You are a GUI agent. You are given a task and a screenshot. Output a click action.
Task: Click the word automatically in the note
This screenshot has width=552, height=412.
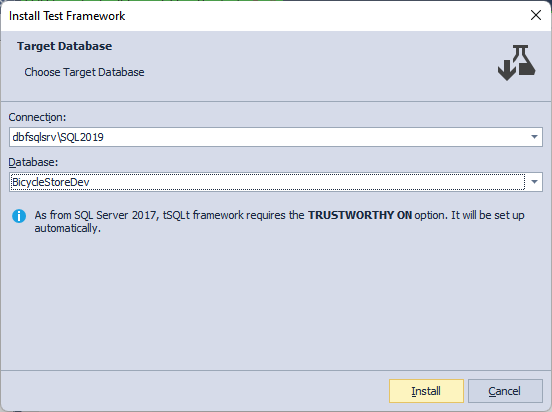[68, 229]
